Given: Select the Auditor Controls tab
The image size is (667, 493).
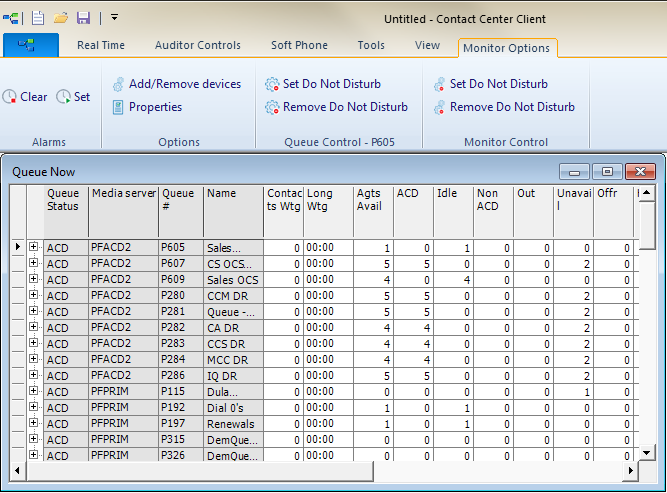Looking at the screenshot, I should click(198, 45).
